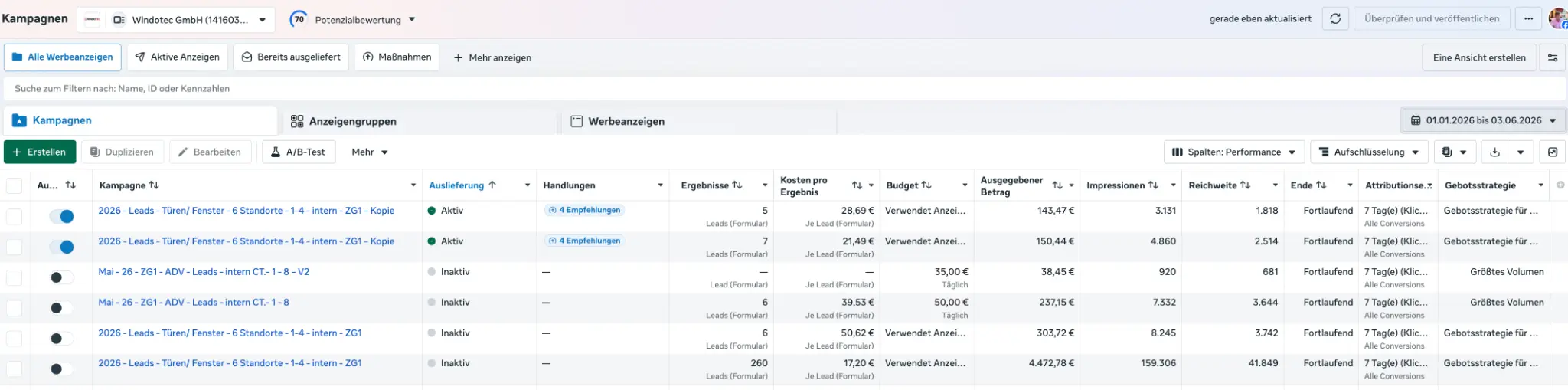Tick checkbox of the row with 920 impressions
The height and width of the screenshot is (390, 1568).
14,277
